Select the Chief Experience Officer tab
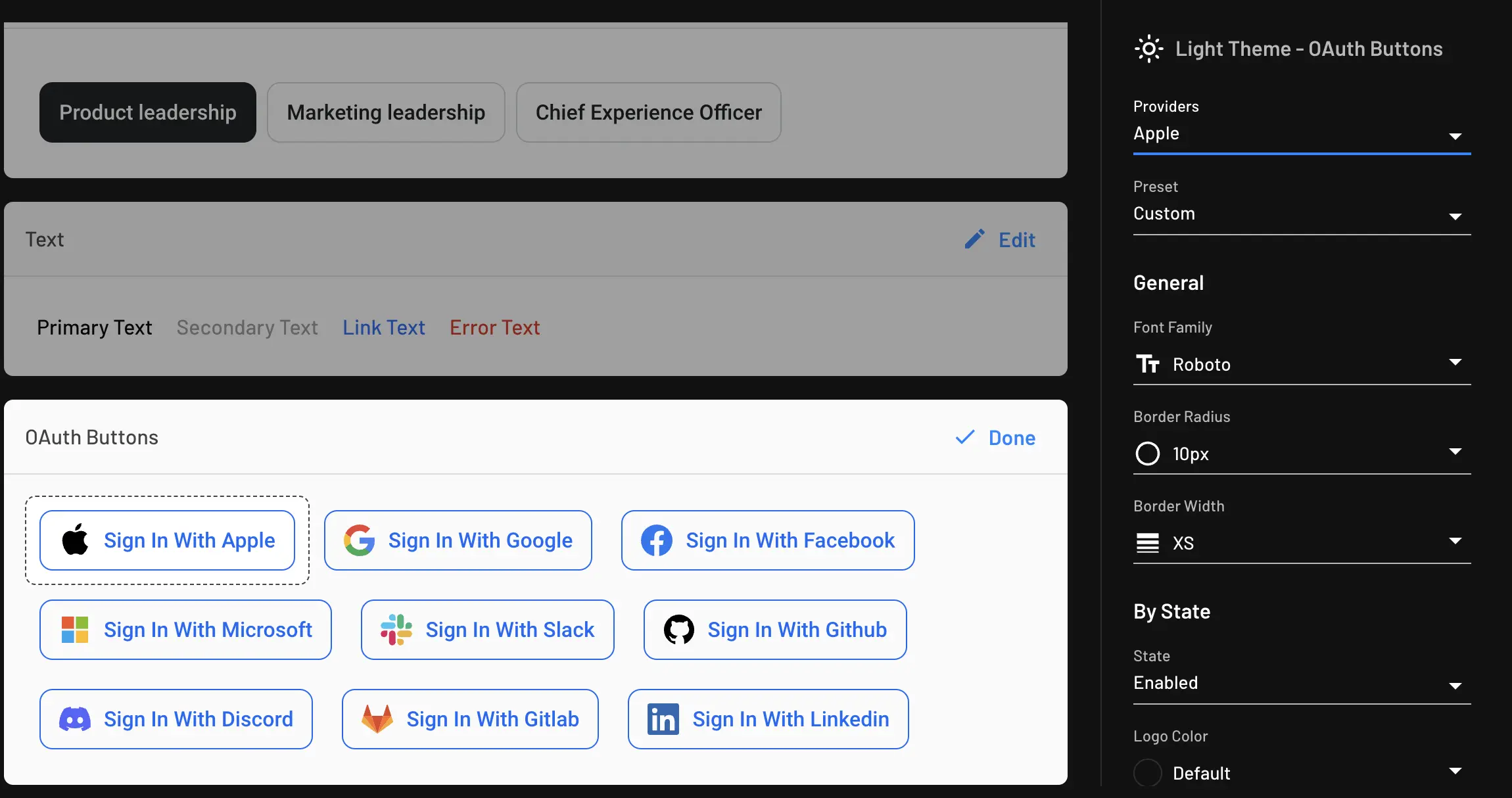Image resolution: width=1512 pixels, height=798 pixels. (x=648, y=112)
